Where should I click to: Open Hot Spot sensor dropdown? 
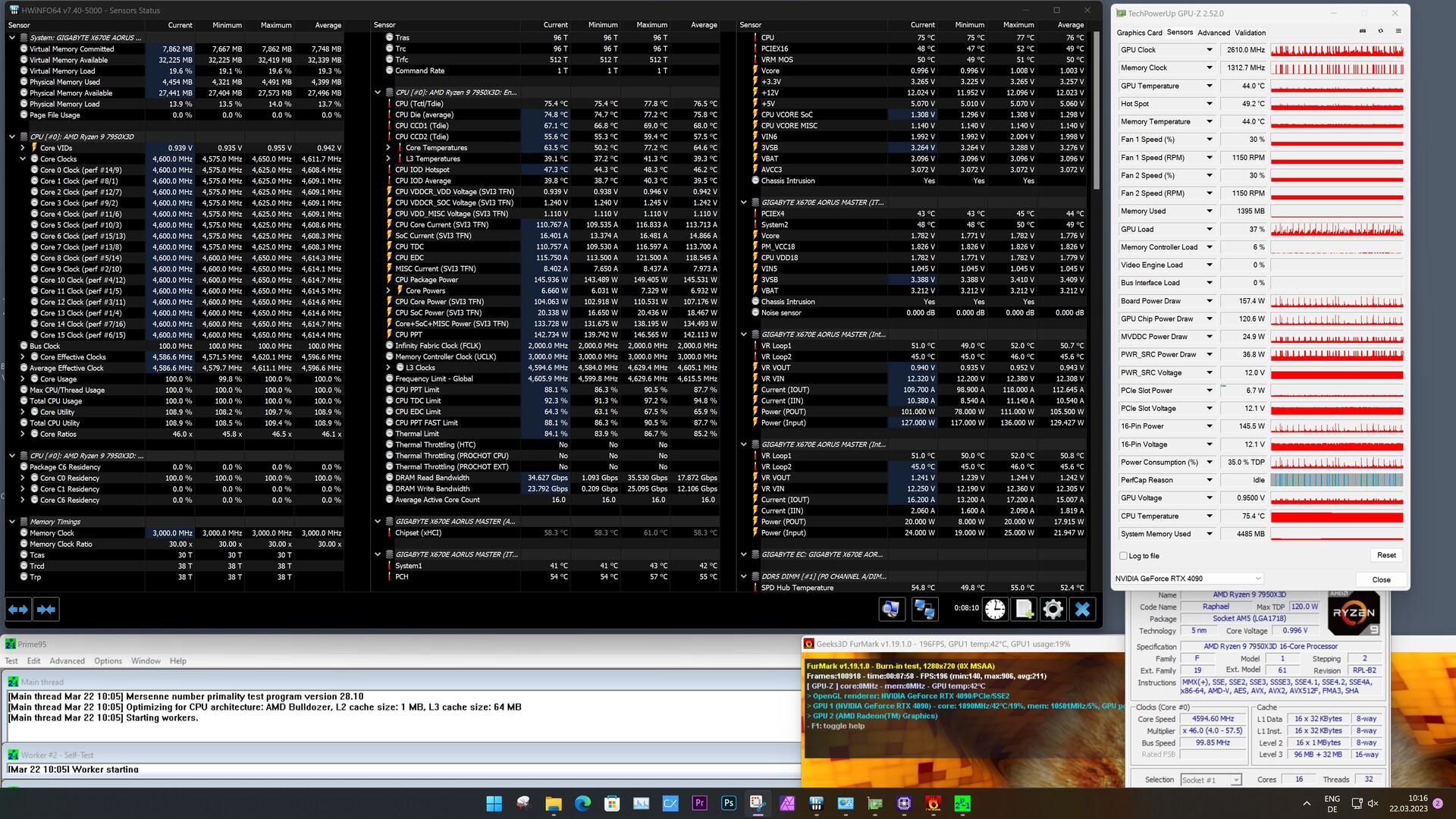1209,104
